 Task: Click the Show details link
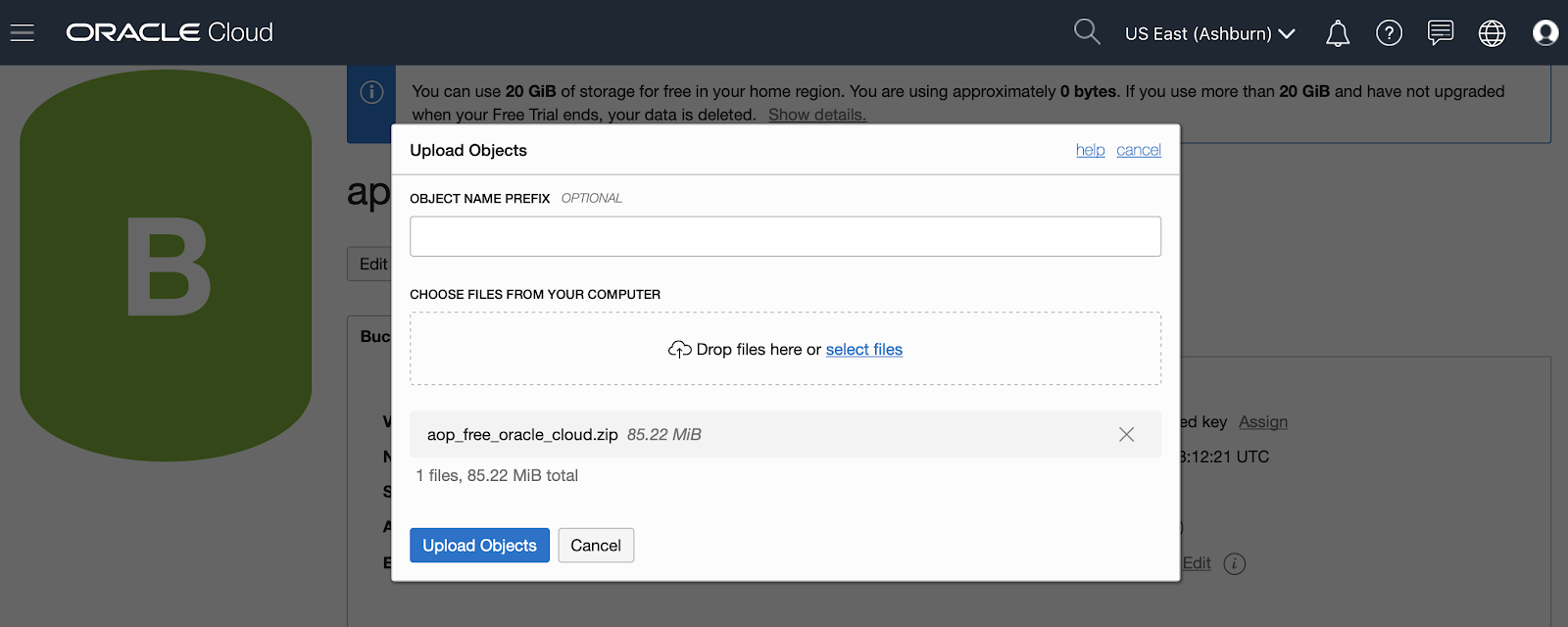[817, 115]
